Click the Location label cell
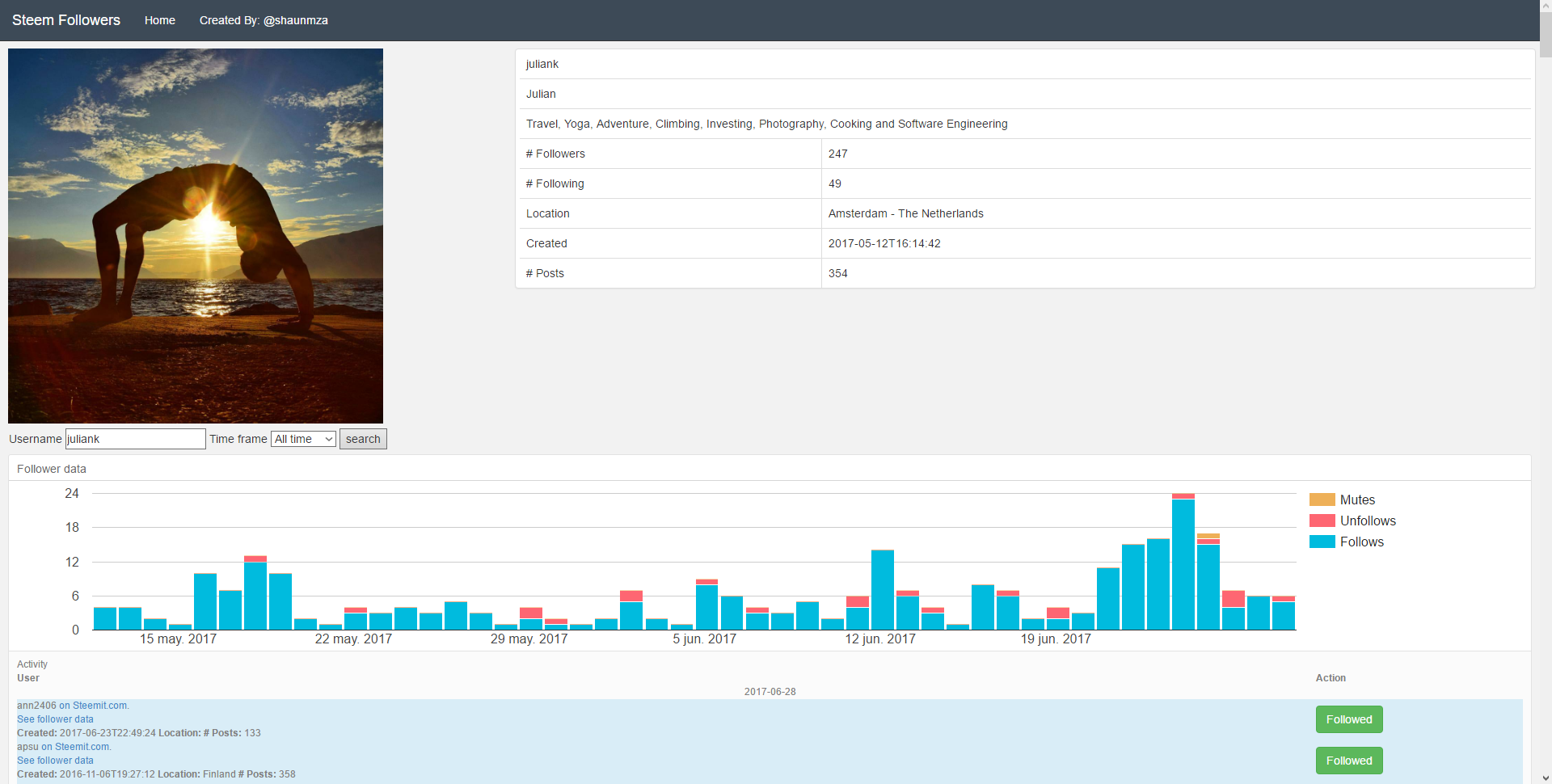 point(670,213)
